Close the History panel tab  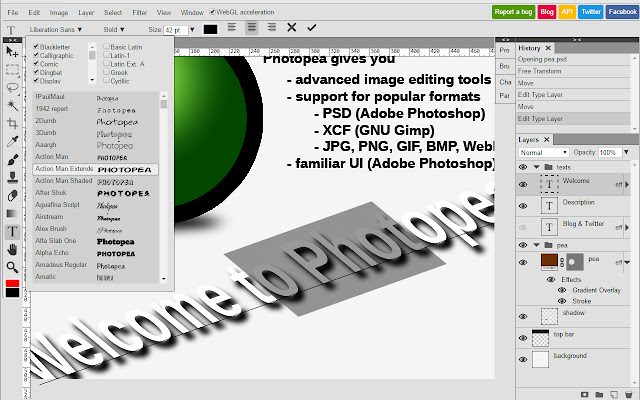pos(548,48)
